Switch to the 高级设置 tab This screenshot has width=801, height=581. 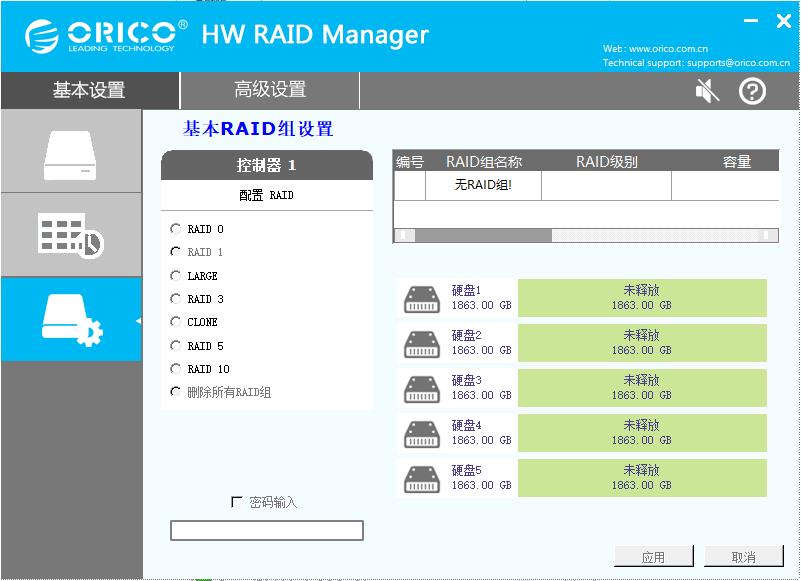pyautogui.click(x=270, y=90)
